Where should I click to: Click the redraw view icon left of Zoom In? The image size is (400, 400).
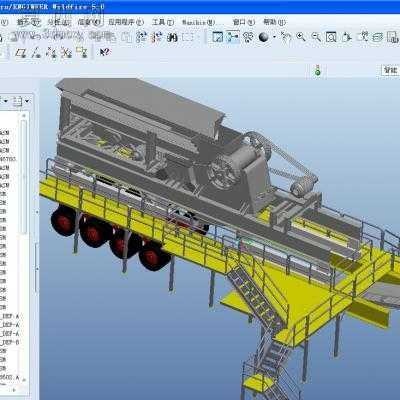click(x=286, y=37)
